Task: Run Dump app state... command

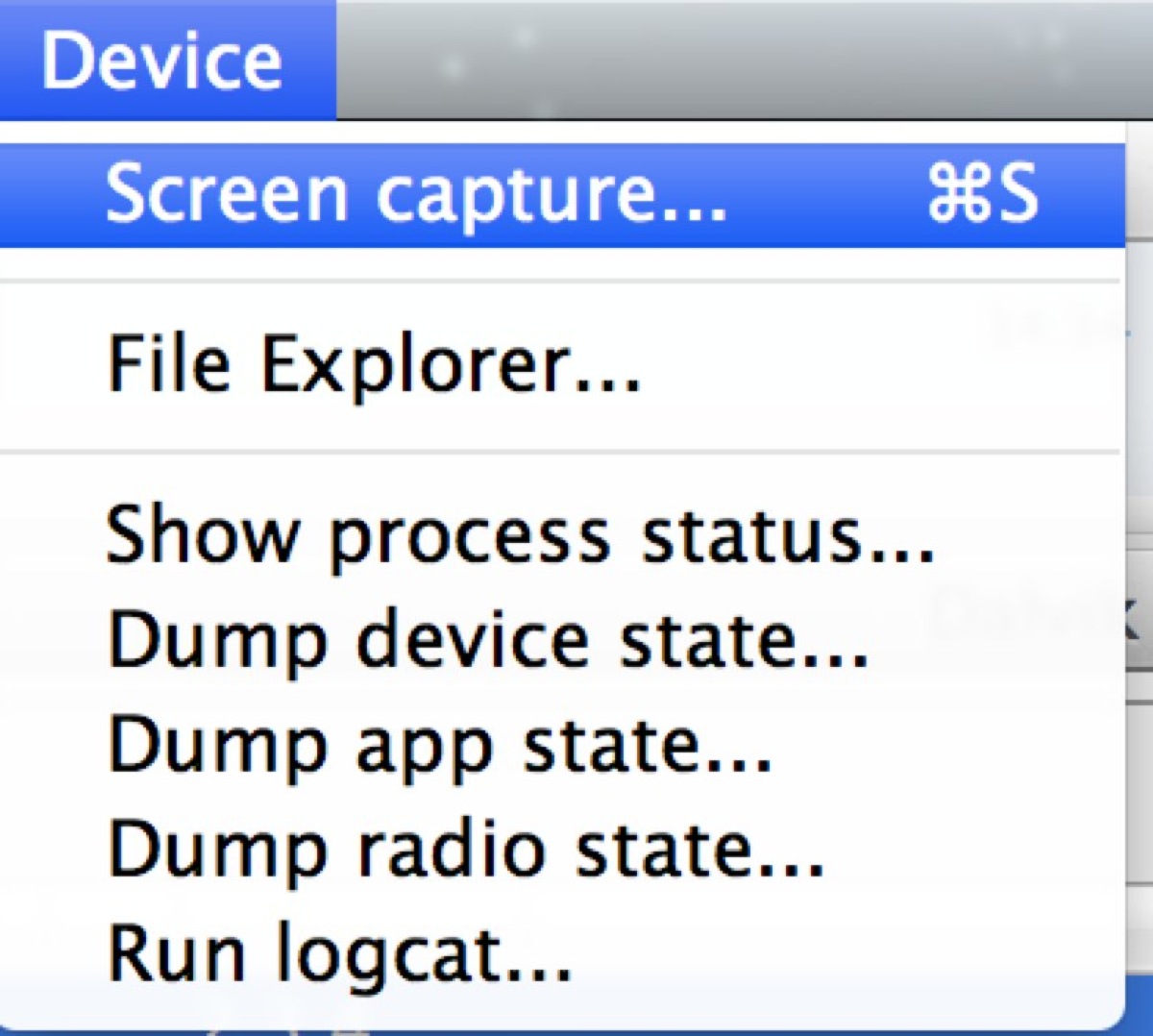Action: pyautogui.click(x=440, y=747)
